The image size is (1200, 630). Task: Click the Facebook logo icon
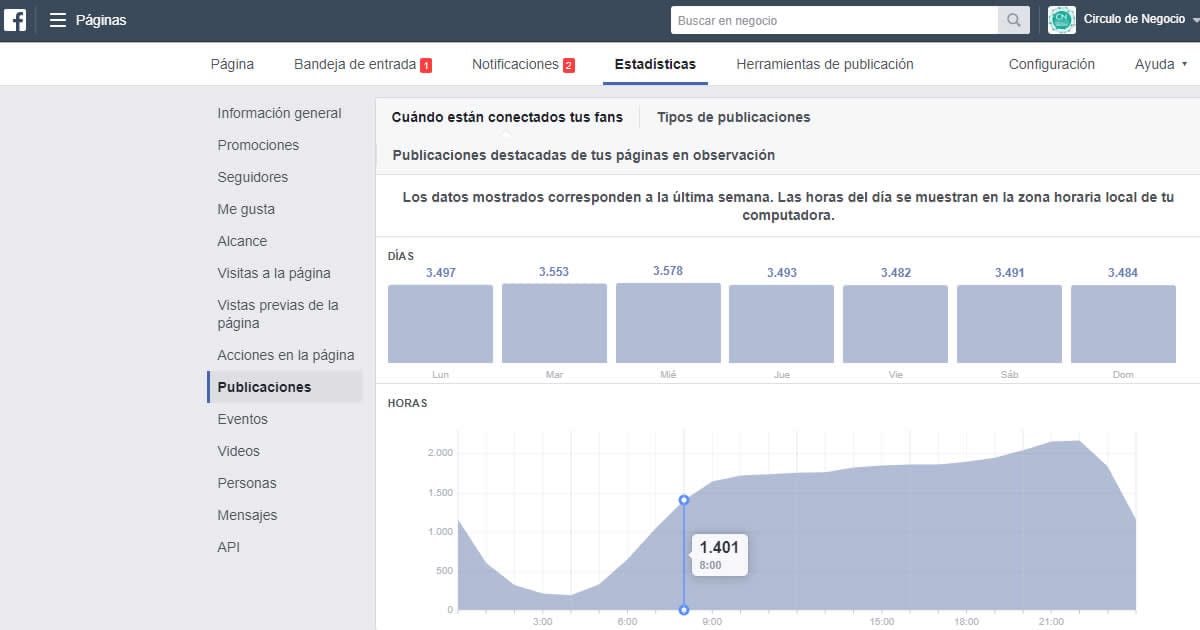14,20
